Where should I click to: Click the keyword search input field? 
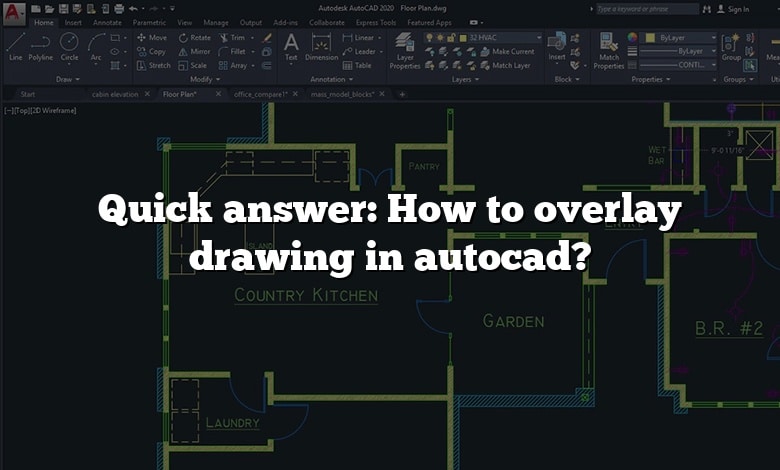647,9
